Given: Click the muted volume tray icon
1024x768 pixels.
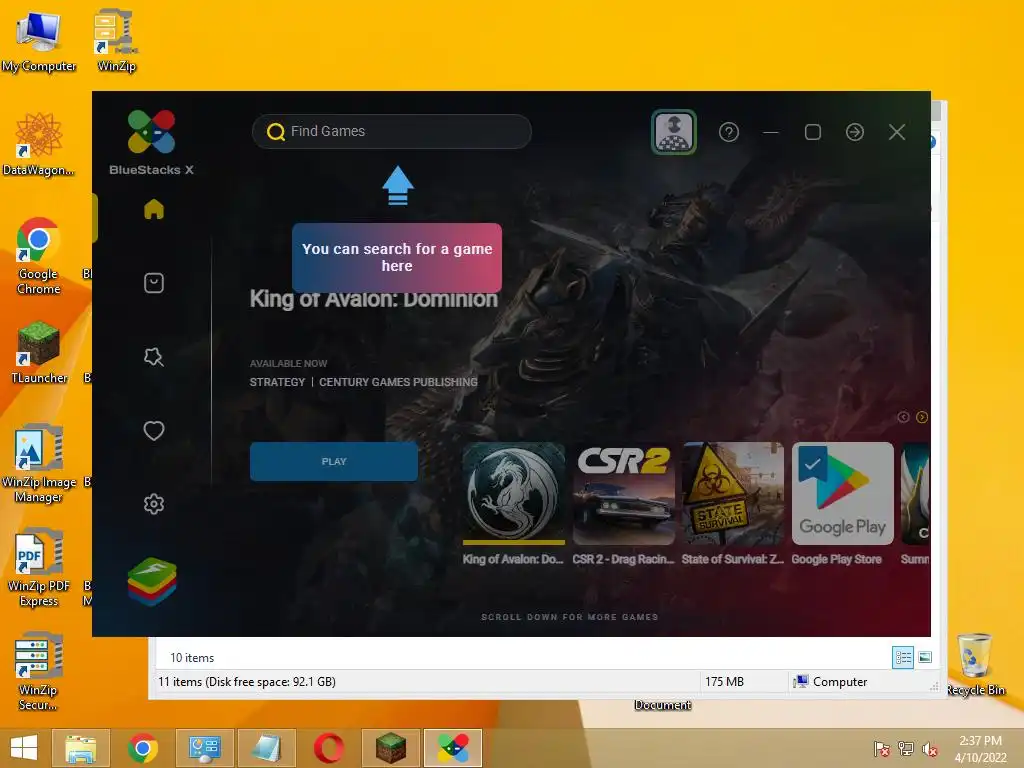Looking at the screenshot, I should (930, 749).
